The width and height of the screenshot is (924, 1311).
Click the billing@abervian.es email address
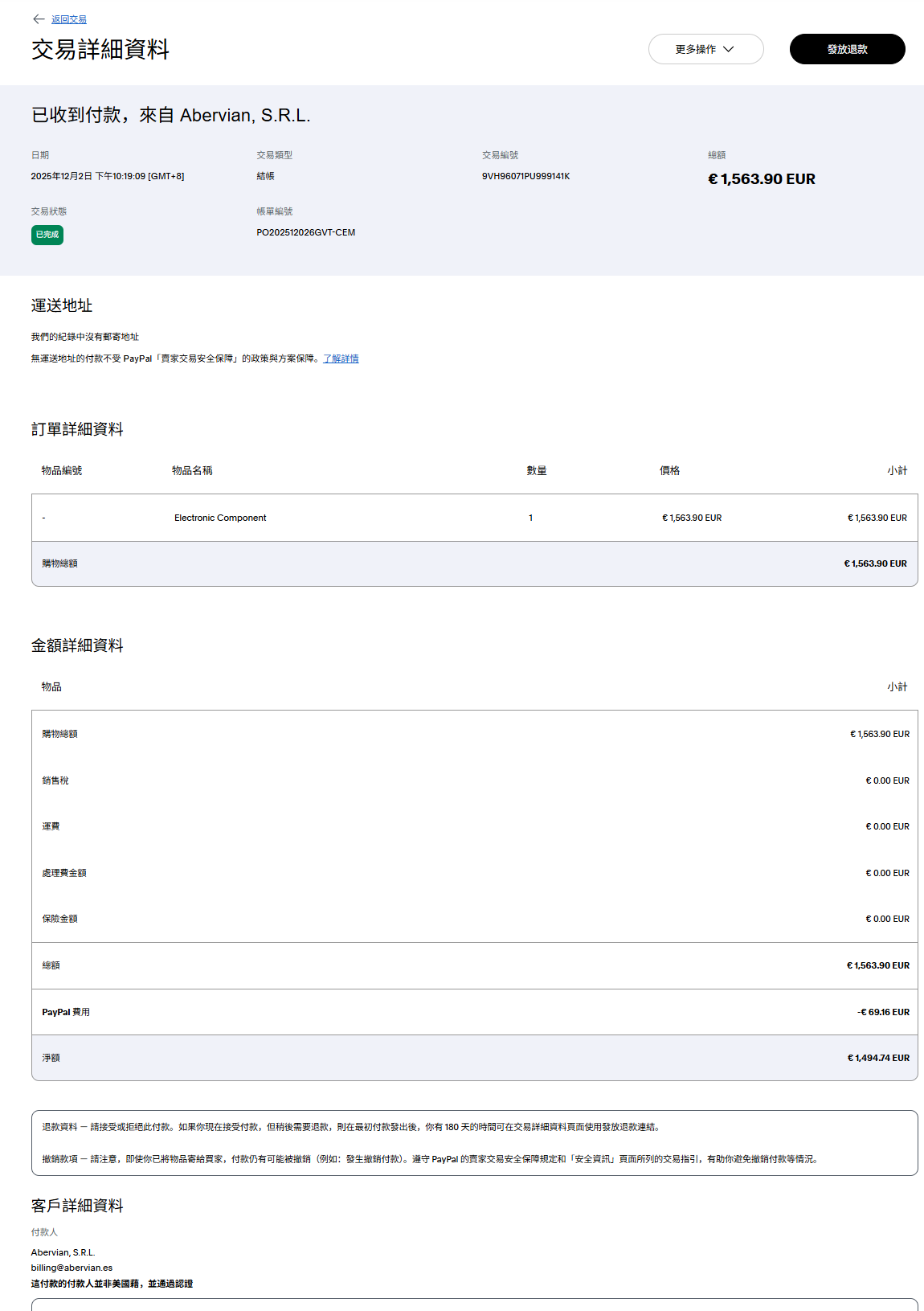(x=72, y=1268)
